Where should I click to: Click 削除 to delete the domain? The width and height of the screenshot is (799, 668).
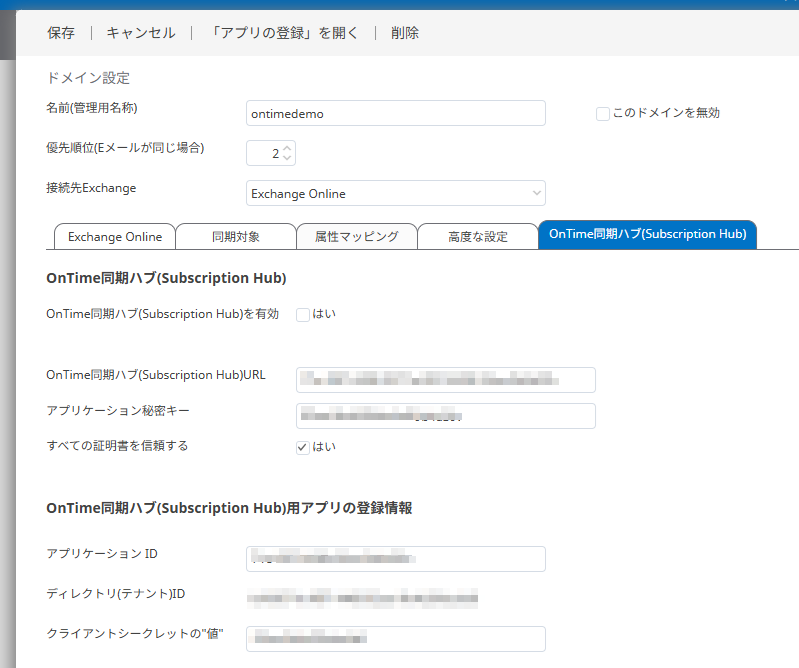coord(405,33)
